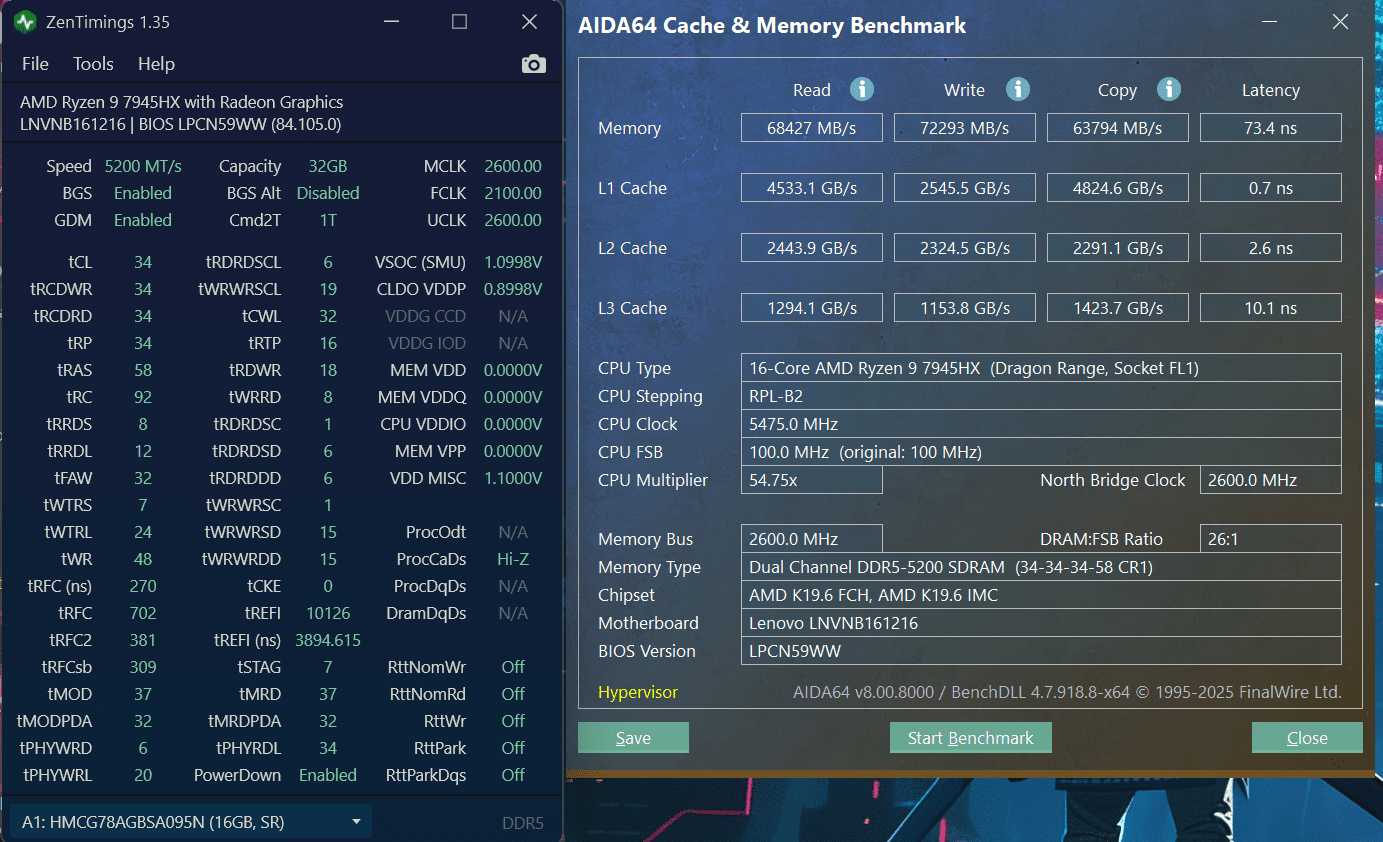Open the Write info icon in AIDA64
1383x842 pixels.
(x=1017, y=89)
